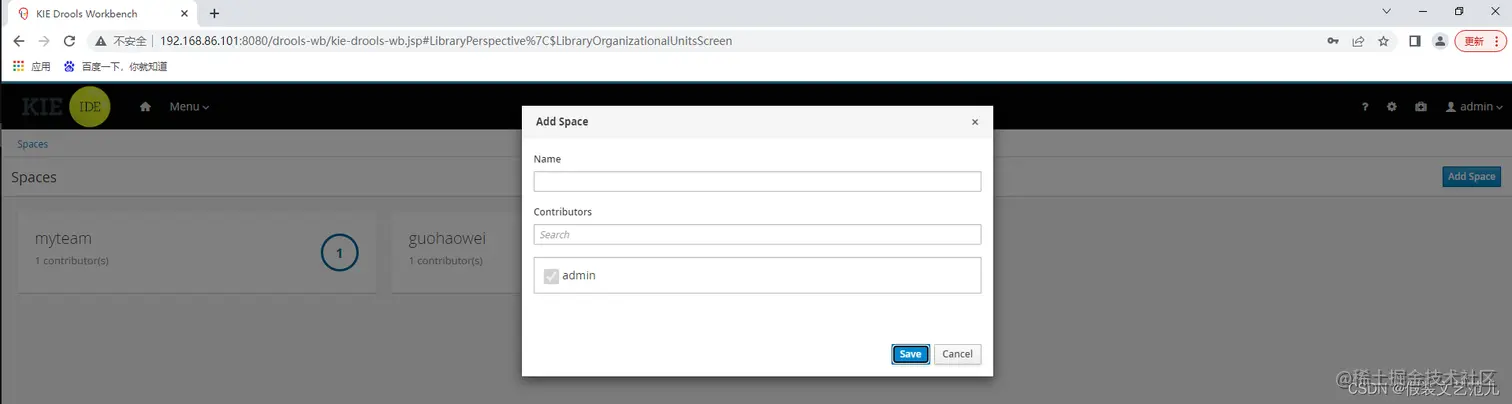
Task: Click the admin contributor name
Action: click(x=579, y=275)
